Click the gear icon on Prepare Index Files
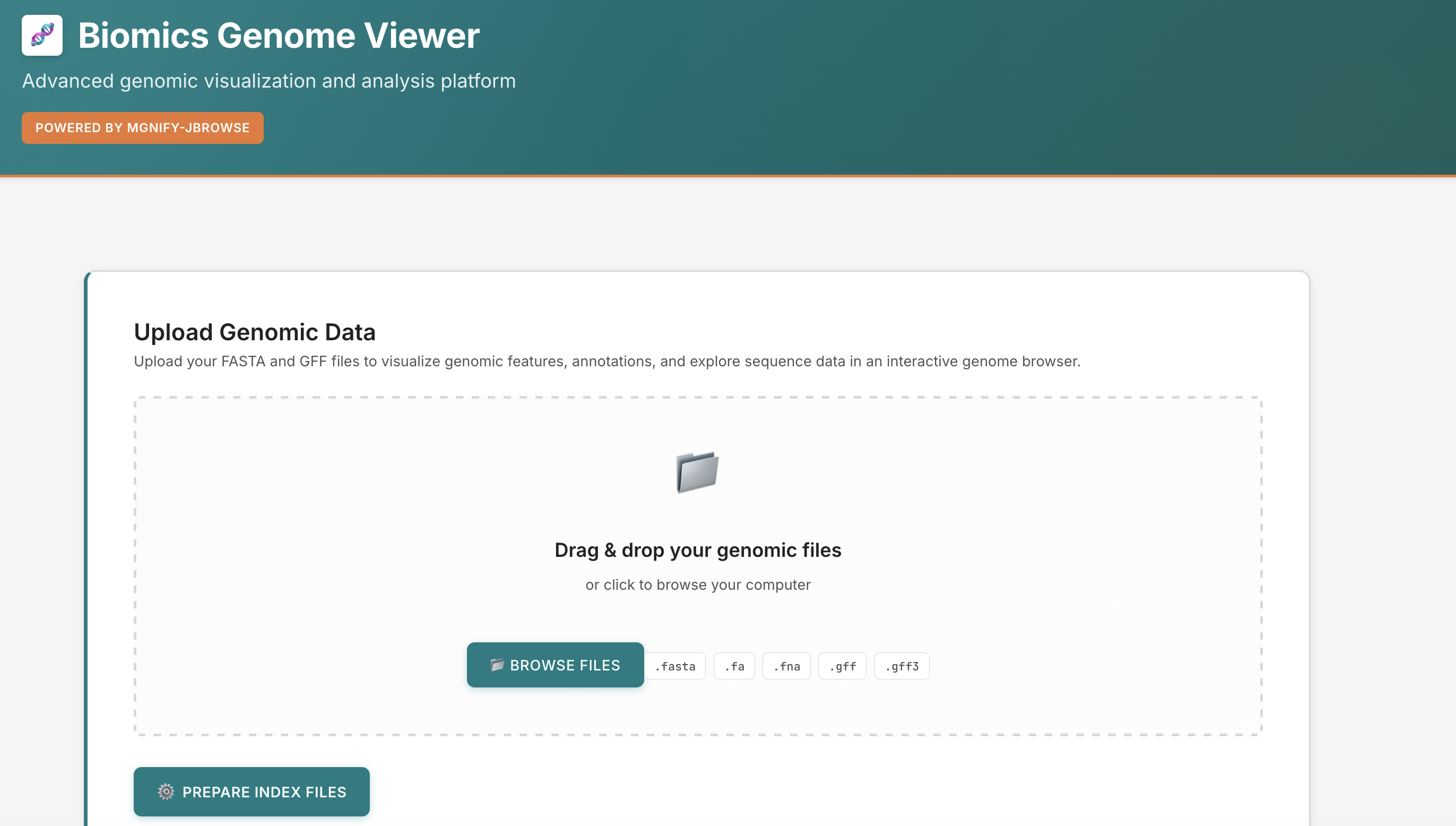1456x826 pixels. click(165, 791)
